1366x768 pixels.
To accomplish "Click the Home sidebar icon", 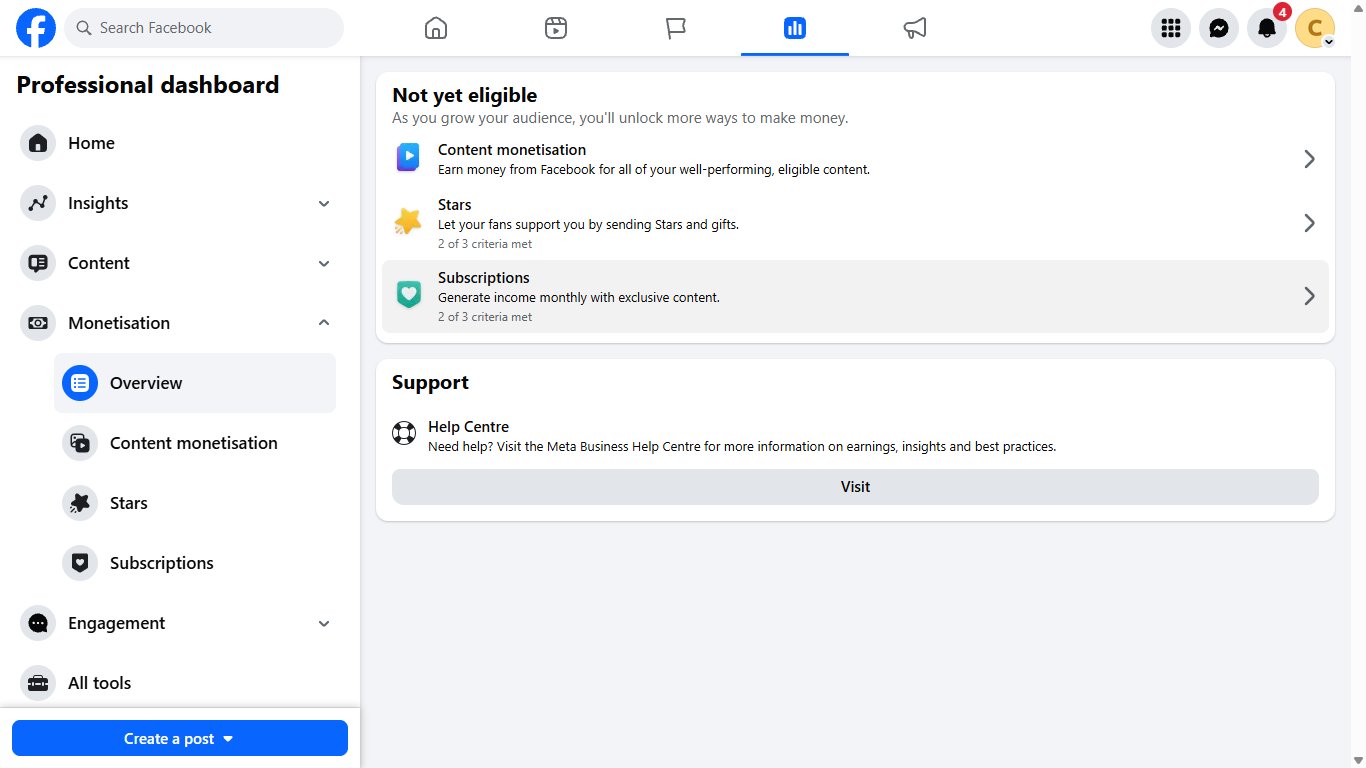I will 38,143.
